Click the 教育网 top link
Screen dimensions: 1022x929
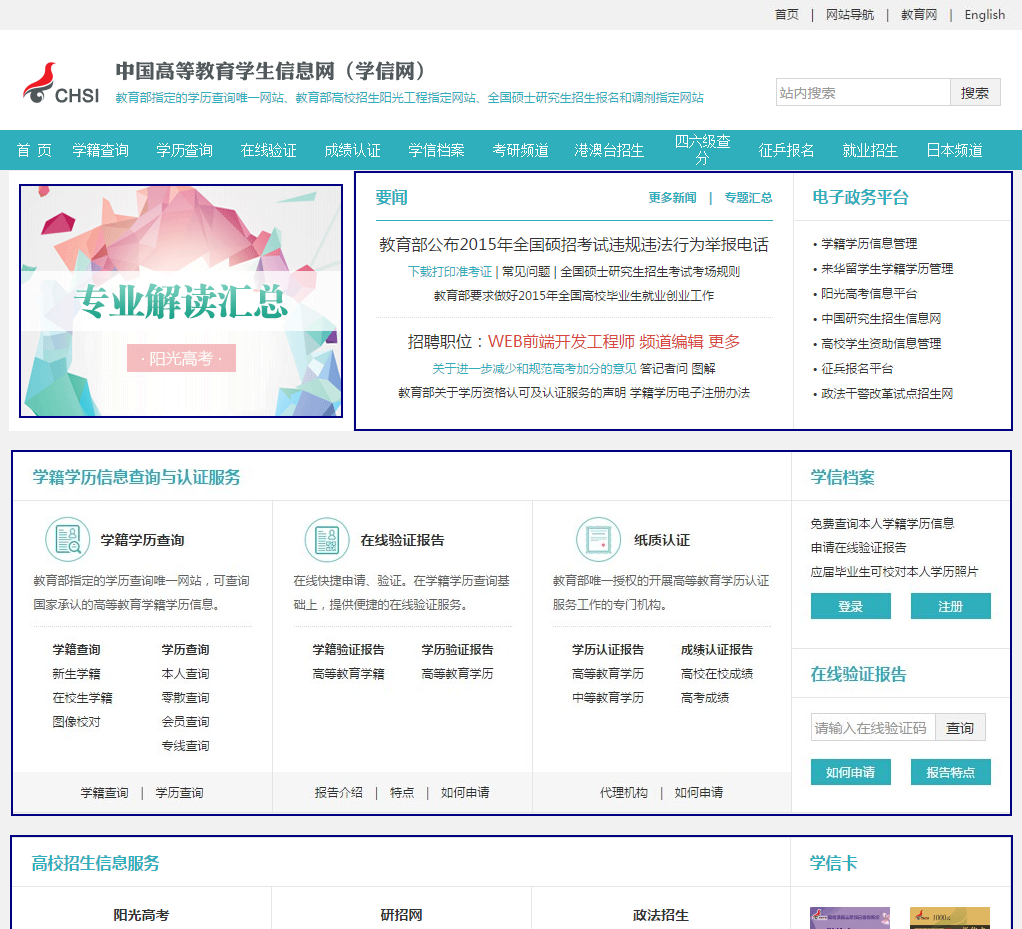click(x=919, y=14)
